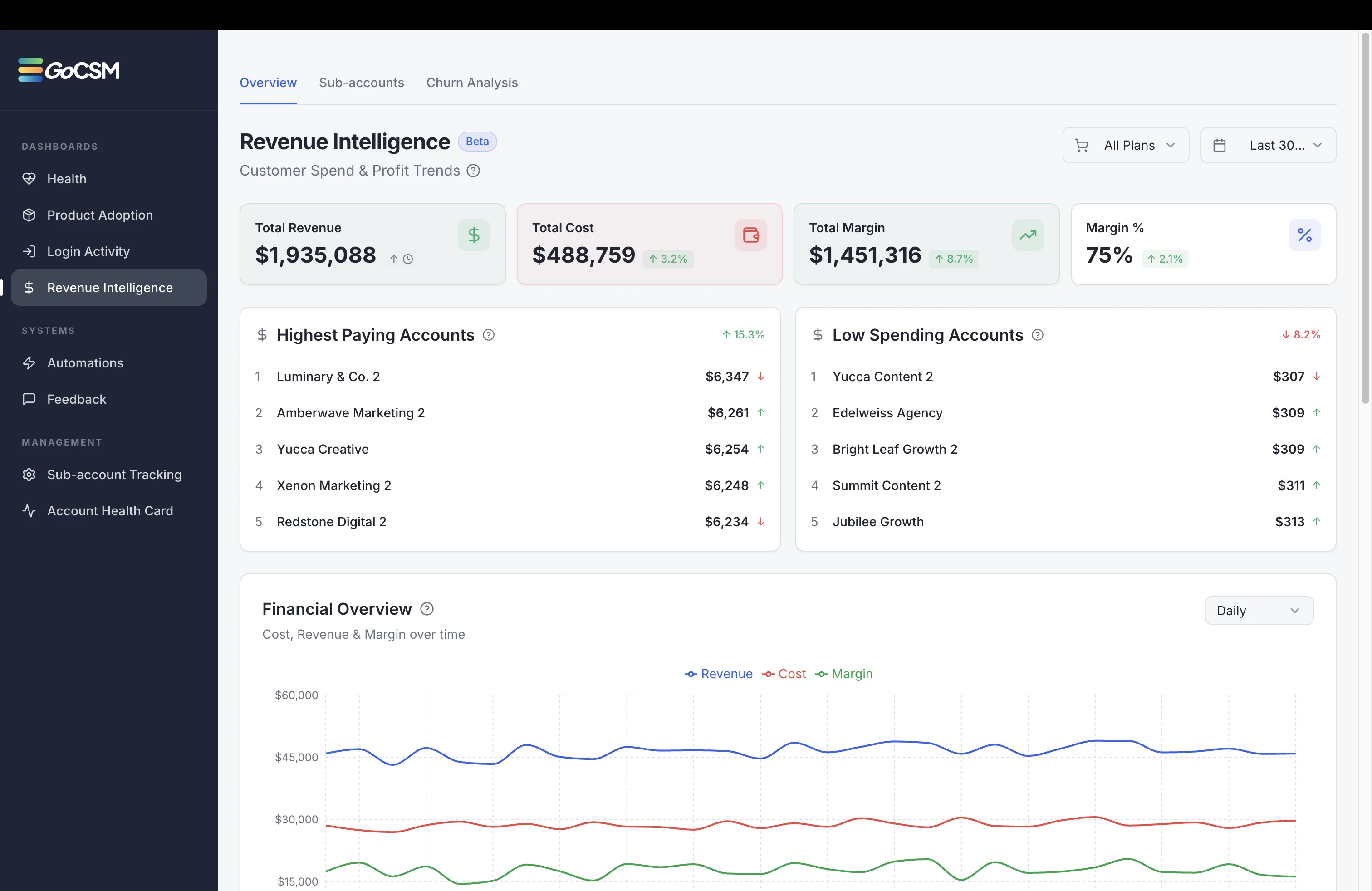Click the Product Adoption cube icon
This screenshot has width=1372, height=891.
click(29, 215)
